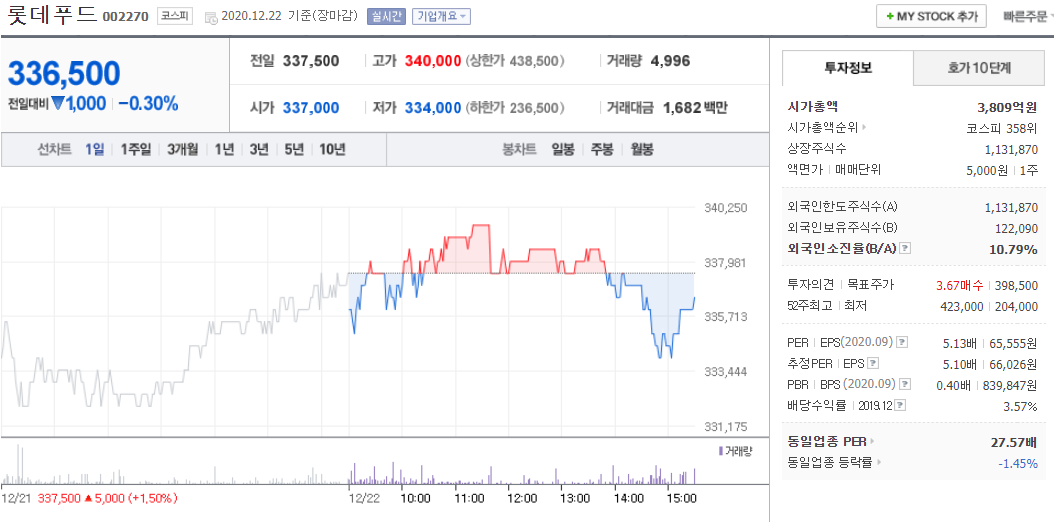Select the 1주일 line chart period
The image size is (1054, 522).
point(136,149)
